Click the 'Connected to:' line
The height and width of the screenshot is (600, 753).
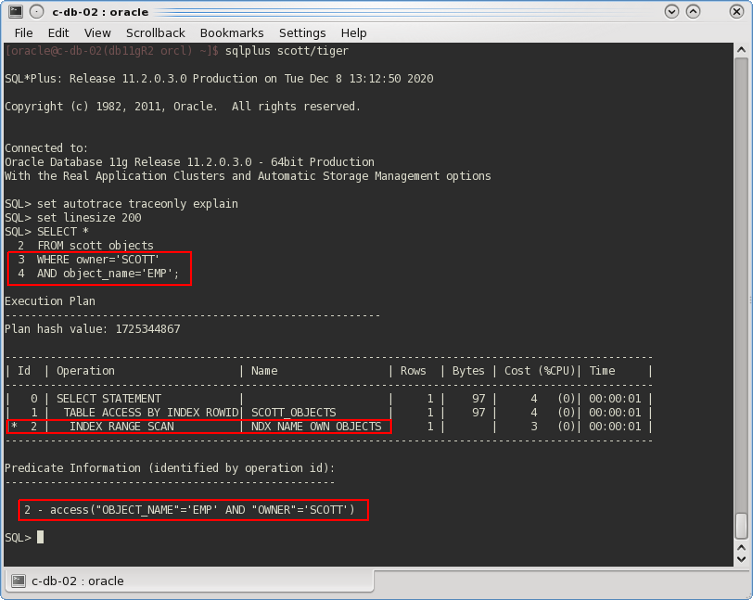pyautogui.click(x=46, y=148)
